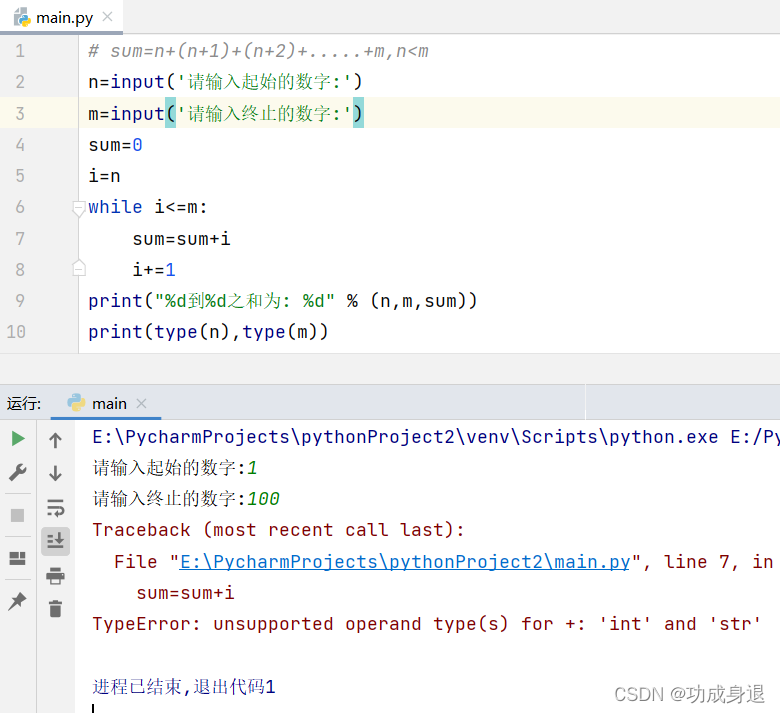Open the main.py traceback link
This screenshot has height=713, width=780.
(x=404, y=562)
